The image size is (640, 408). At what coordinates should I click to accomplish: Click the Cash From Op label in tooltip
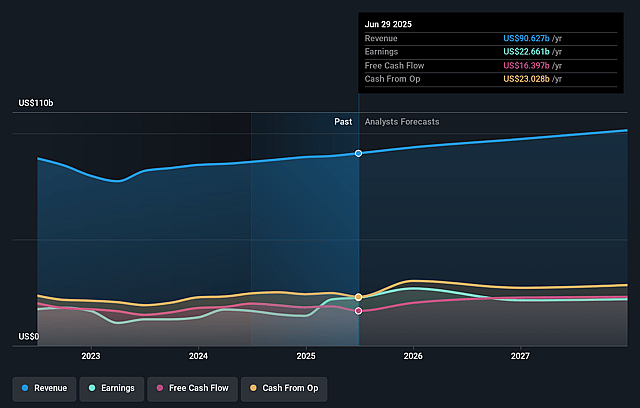tap(392, 79)
